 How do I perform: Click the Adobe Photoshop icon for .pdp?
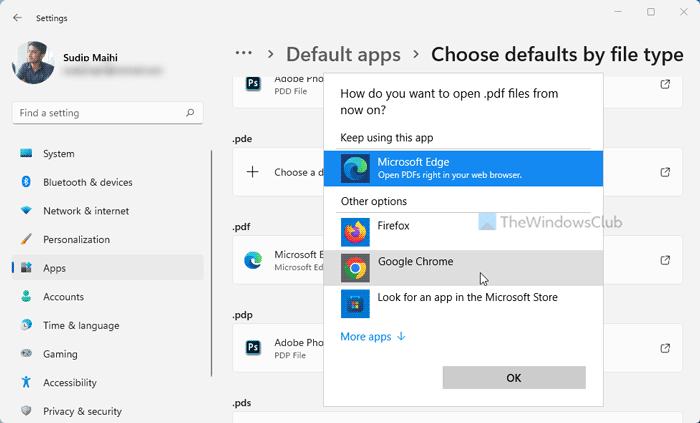(x=253, y=348)
